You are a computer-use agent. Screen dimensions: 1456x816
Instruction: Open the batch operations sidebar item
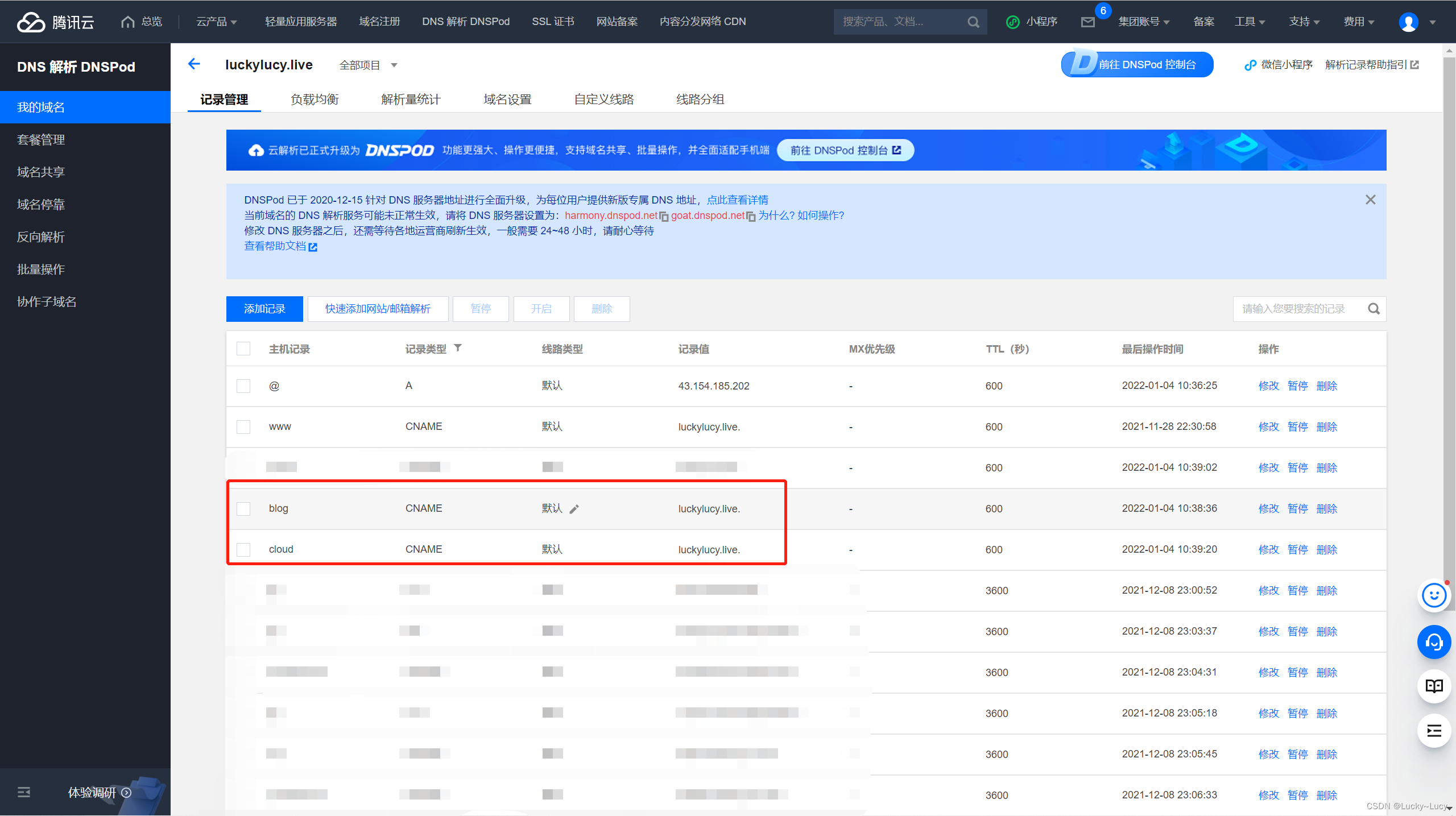85,270
